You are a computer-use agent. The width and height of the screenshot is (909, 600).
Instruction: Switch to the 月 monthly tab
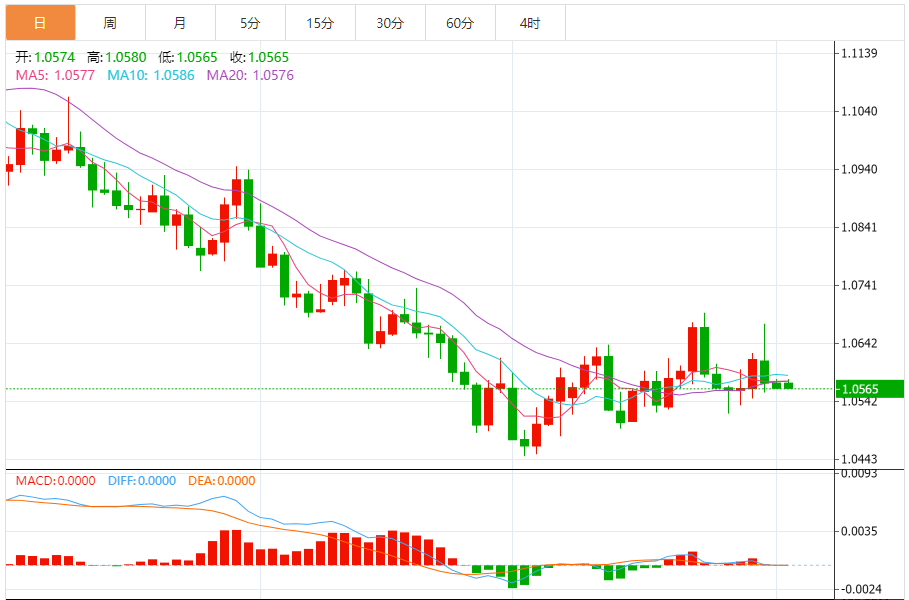click(x=180, y=23)
